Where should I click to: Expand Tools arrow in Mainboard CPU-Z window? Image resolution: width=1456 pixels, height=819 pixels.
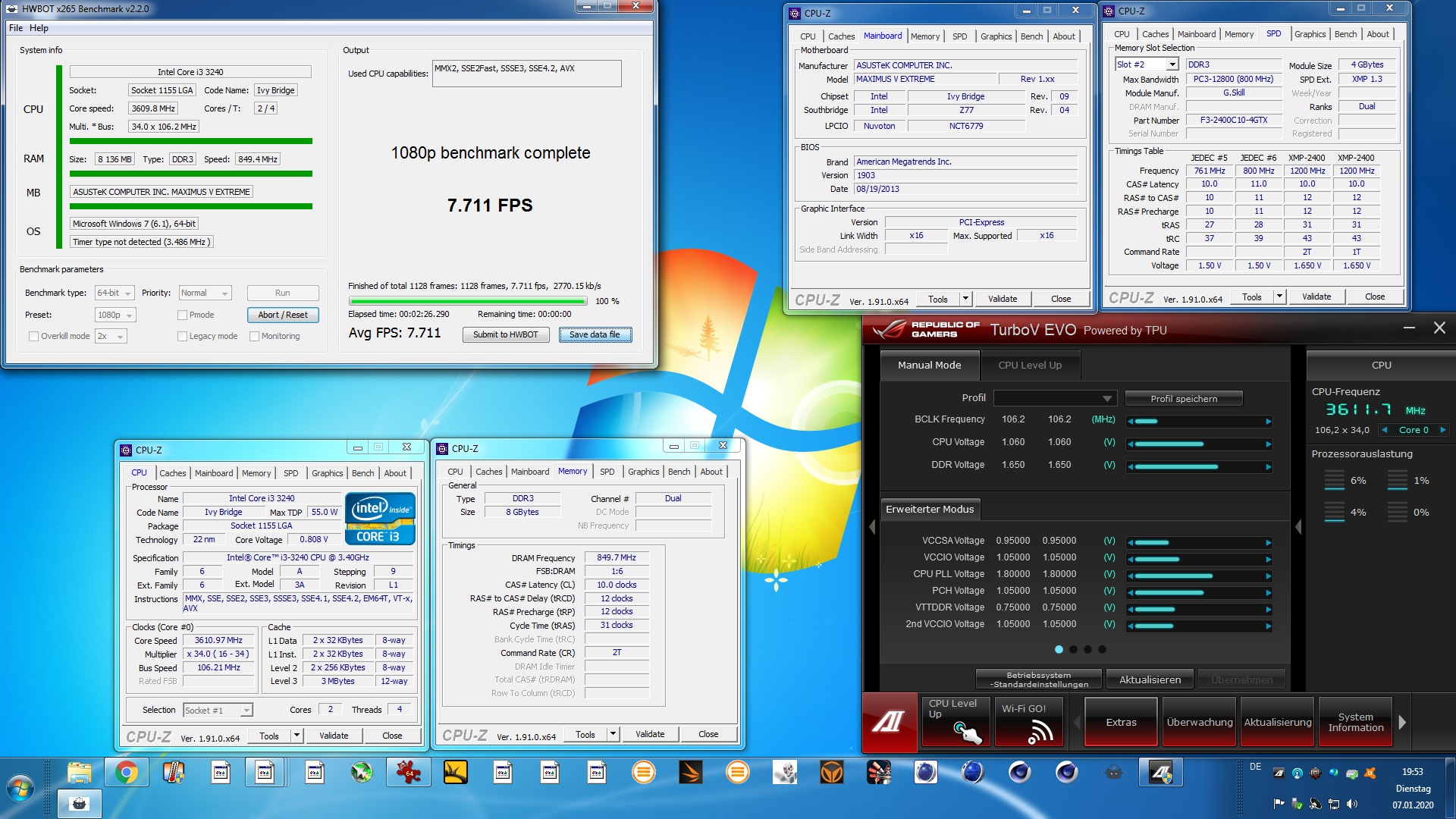click(x=965, y=299)
